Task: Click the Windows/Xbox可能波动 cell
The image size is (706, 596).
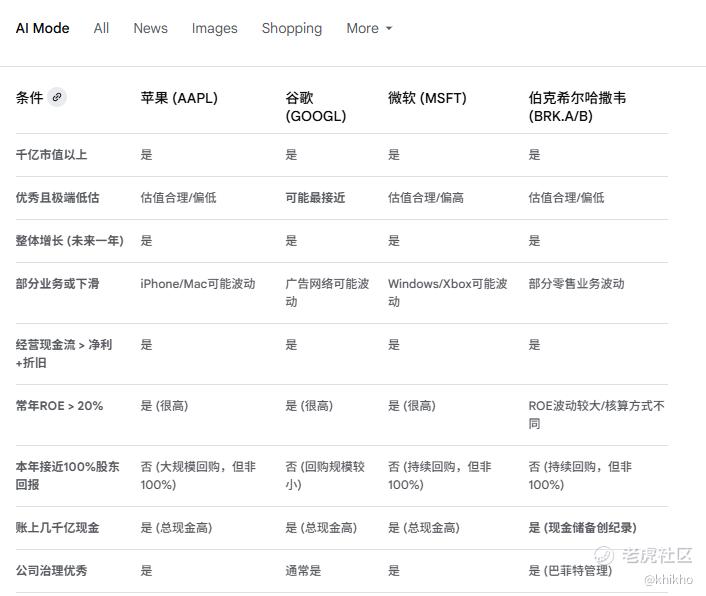Action: point(448,293)
